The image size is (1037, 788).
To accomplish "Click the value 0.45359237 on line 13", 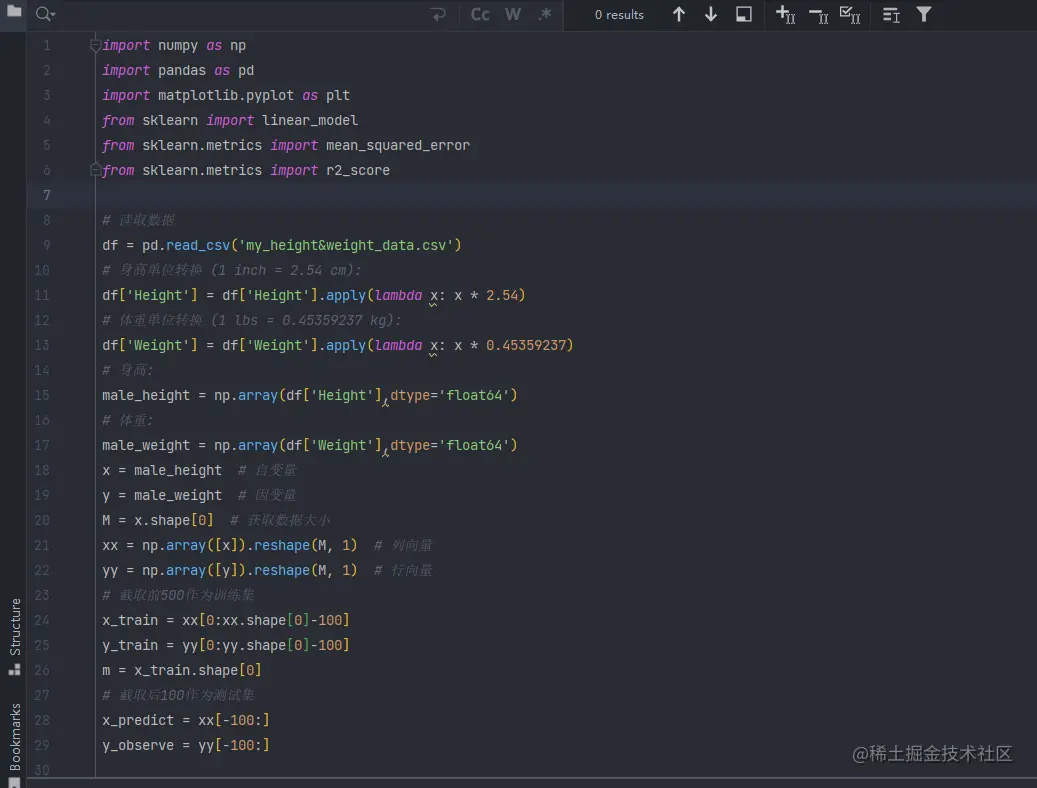I will click(526, 345).
